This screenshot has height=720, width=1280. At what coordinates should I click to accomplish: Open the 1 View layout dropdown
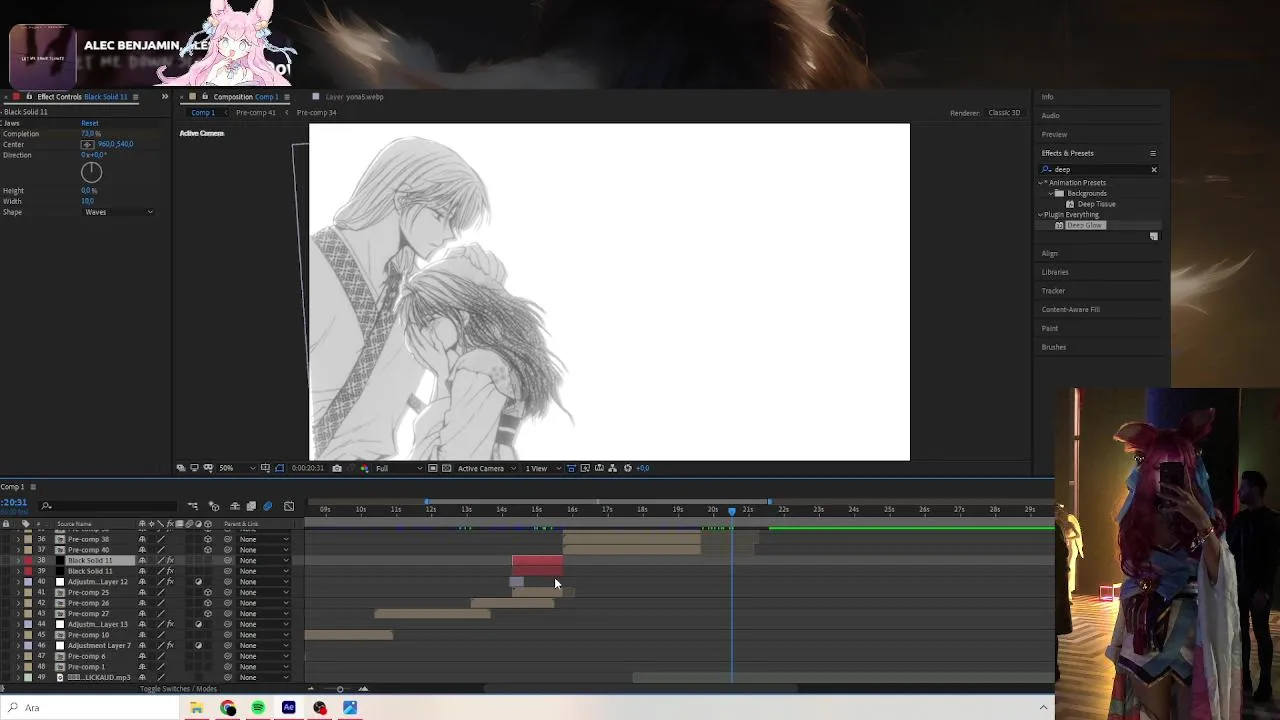tap(541, 468)
